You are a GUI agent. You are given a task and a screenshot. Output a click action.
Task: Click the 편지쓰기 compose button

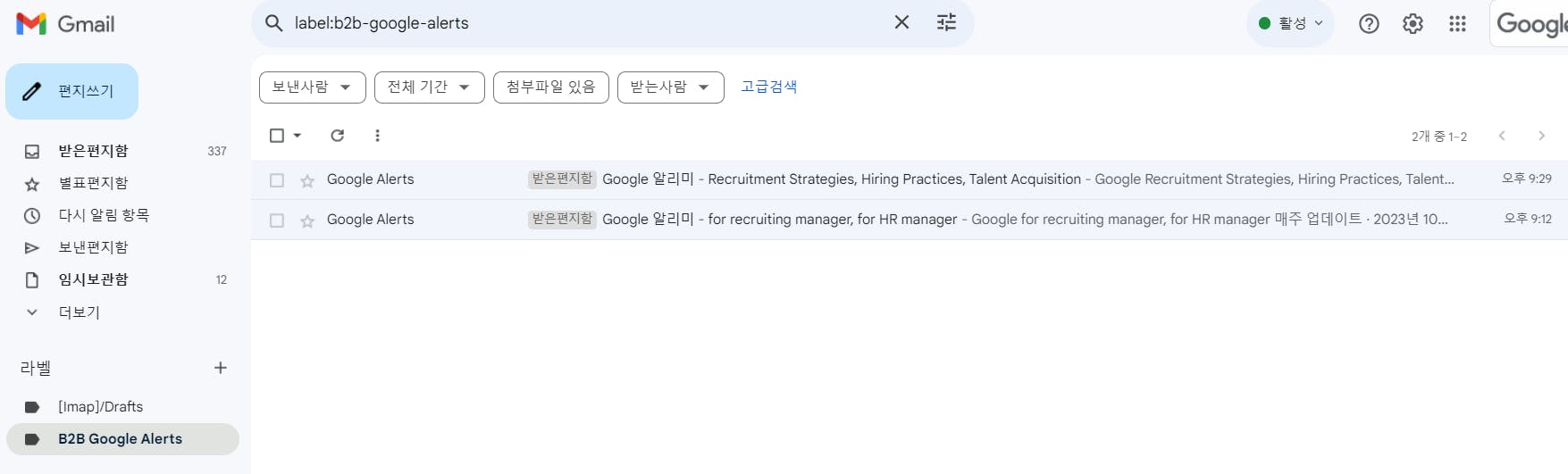pos(72,91)
